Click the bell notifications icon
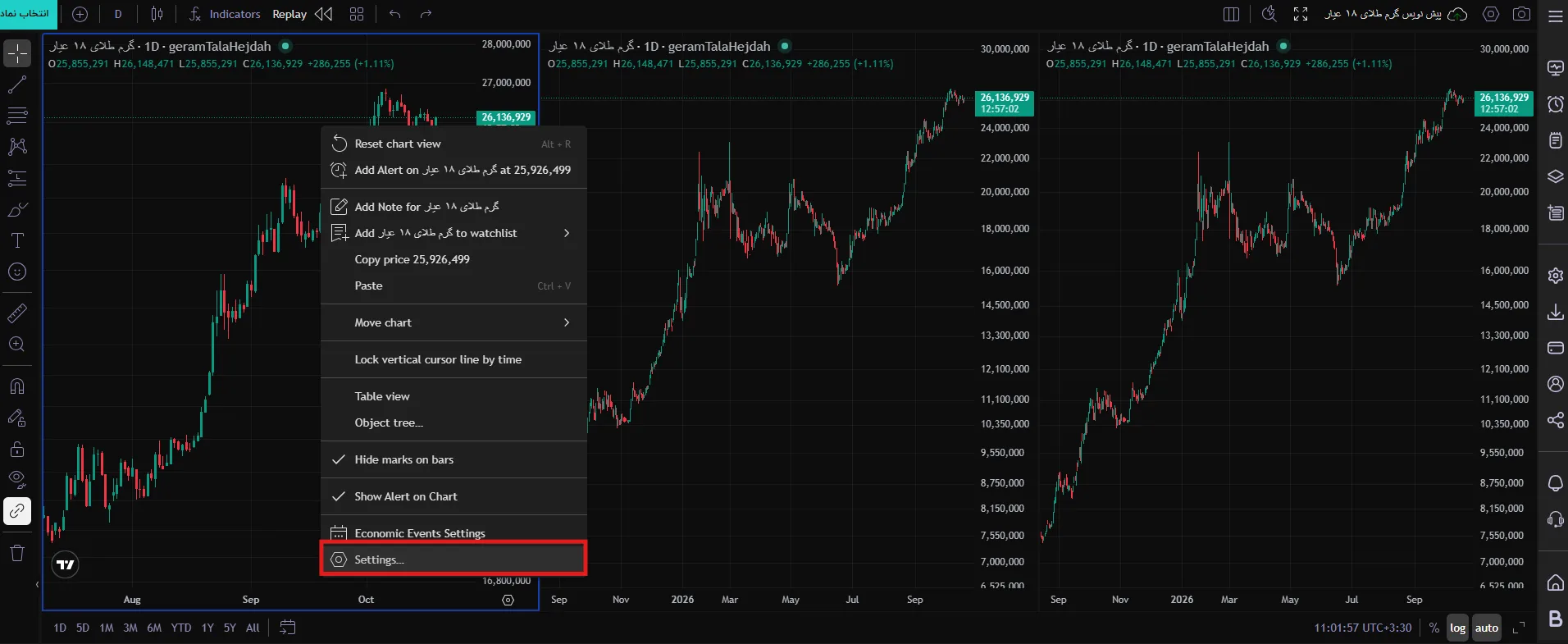 point(1555,482)
